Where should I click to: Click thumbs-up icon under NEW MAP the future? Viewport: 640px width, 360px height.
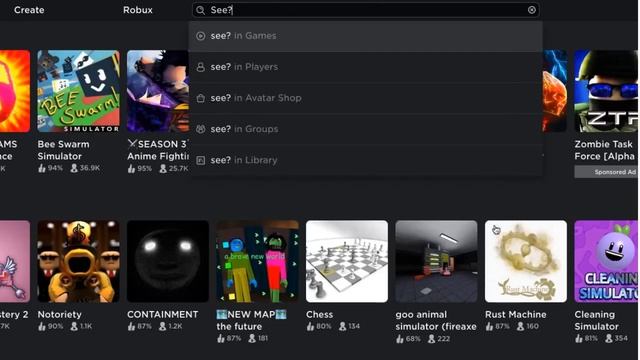point(221,338)
